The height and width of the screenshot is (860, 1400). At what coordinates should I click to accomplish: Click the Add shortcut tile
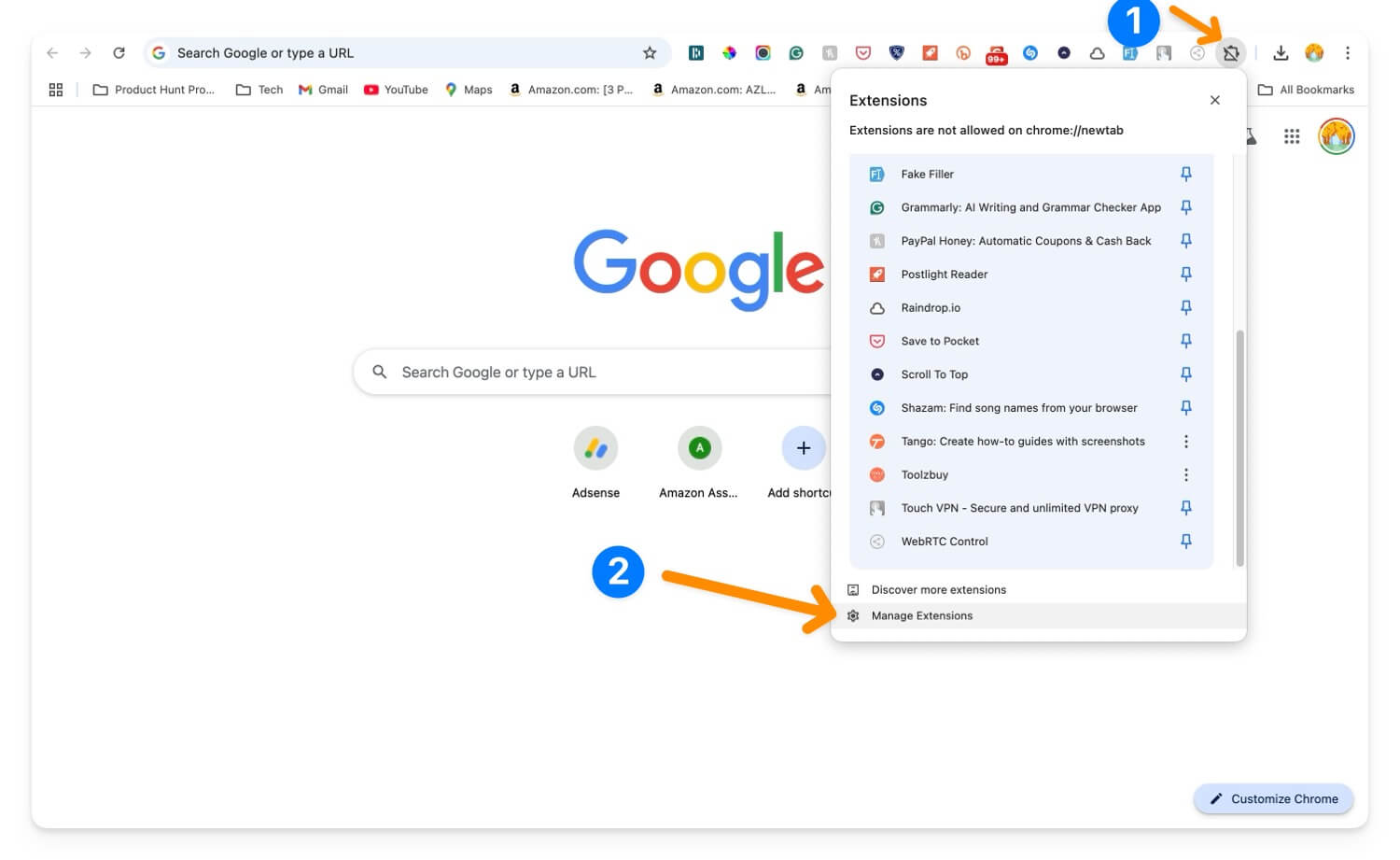(x=801, y=463)
